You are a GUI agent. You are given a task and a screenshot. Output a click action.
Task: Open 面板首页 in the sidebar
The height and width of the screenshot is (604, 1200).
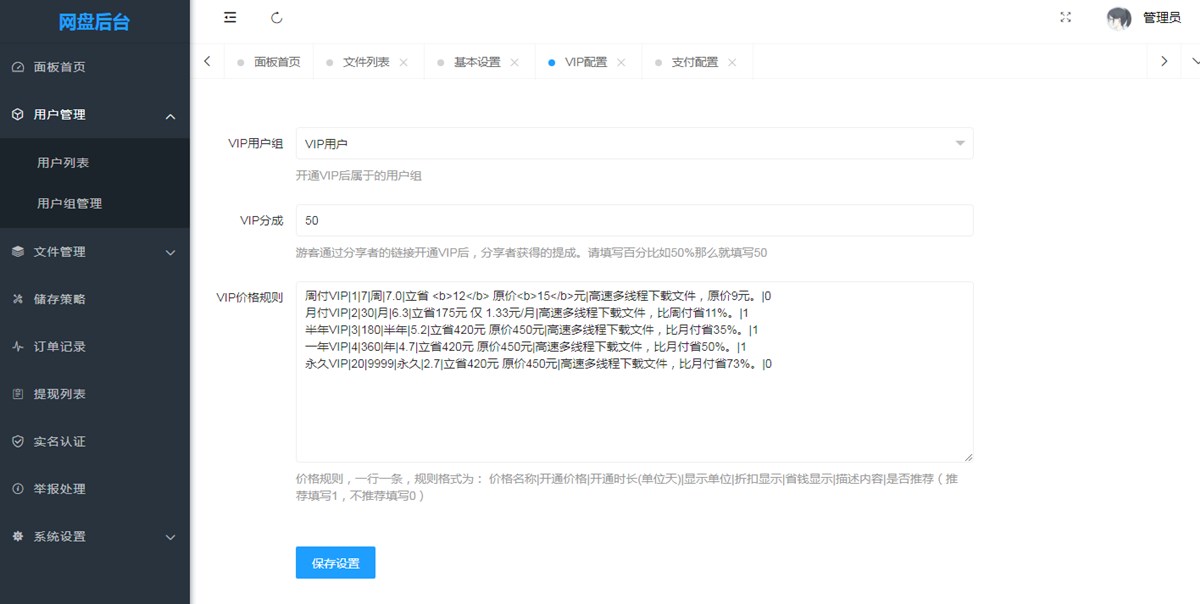(x=60, y=67)
